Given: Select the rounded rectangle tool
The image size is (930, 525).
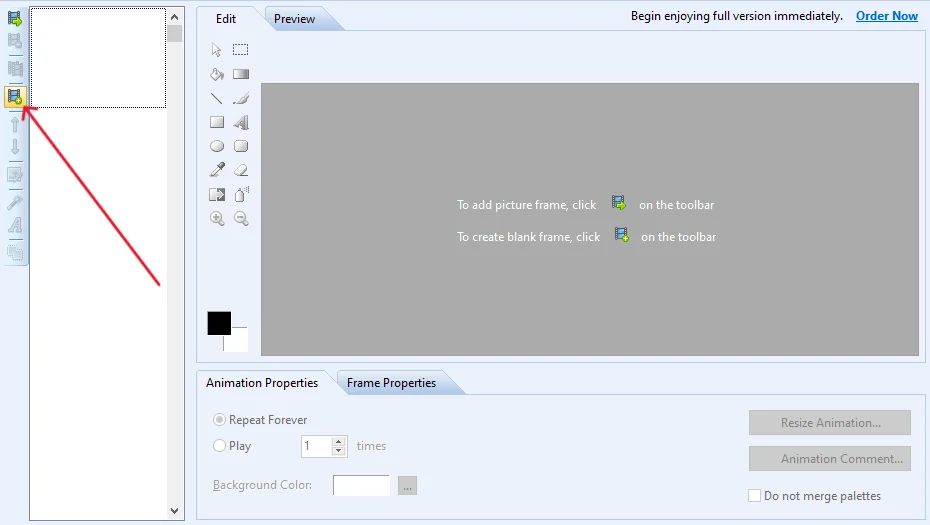Looking at the screenshot, I should [241, 146].
